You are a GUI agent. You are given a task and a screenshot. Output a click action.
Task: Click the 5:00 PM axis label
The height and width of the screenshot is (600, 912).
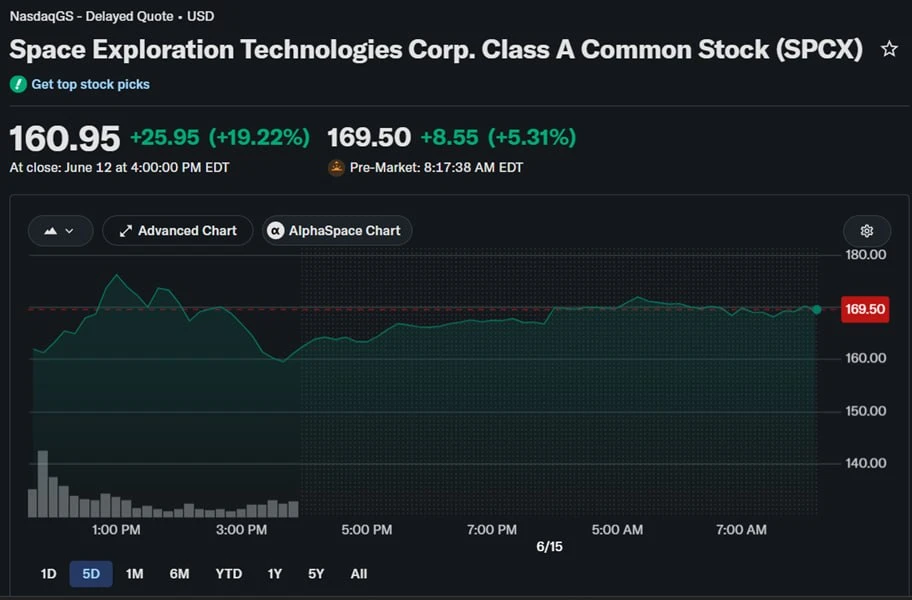click(x=366, y=530)
